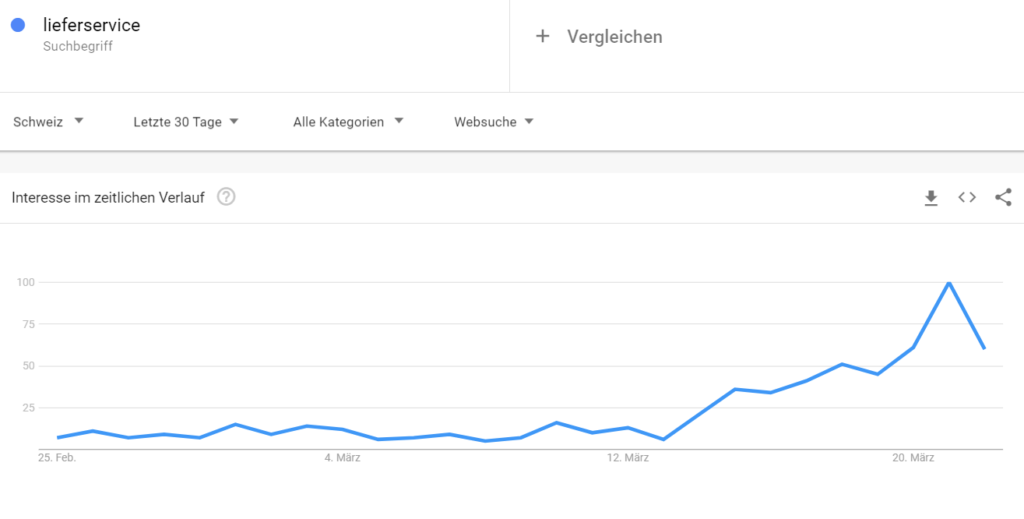
Task: Click the Interesse im zeitlichen Verlauf heading
Action: [108, 198]
